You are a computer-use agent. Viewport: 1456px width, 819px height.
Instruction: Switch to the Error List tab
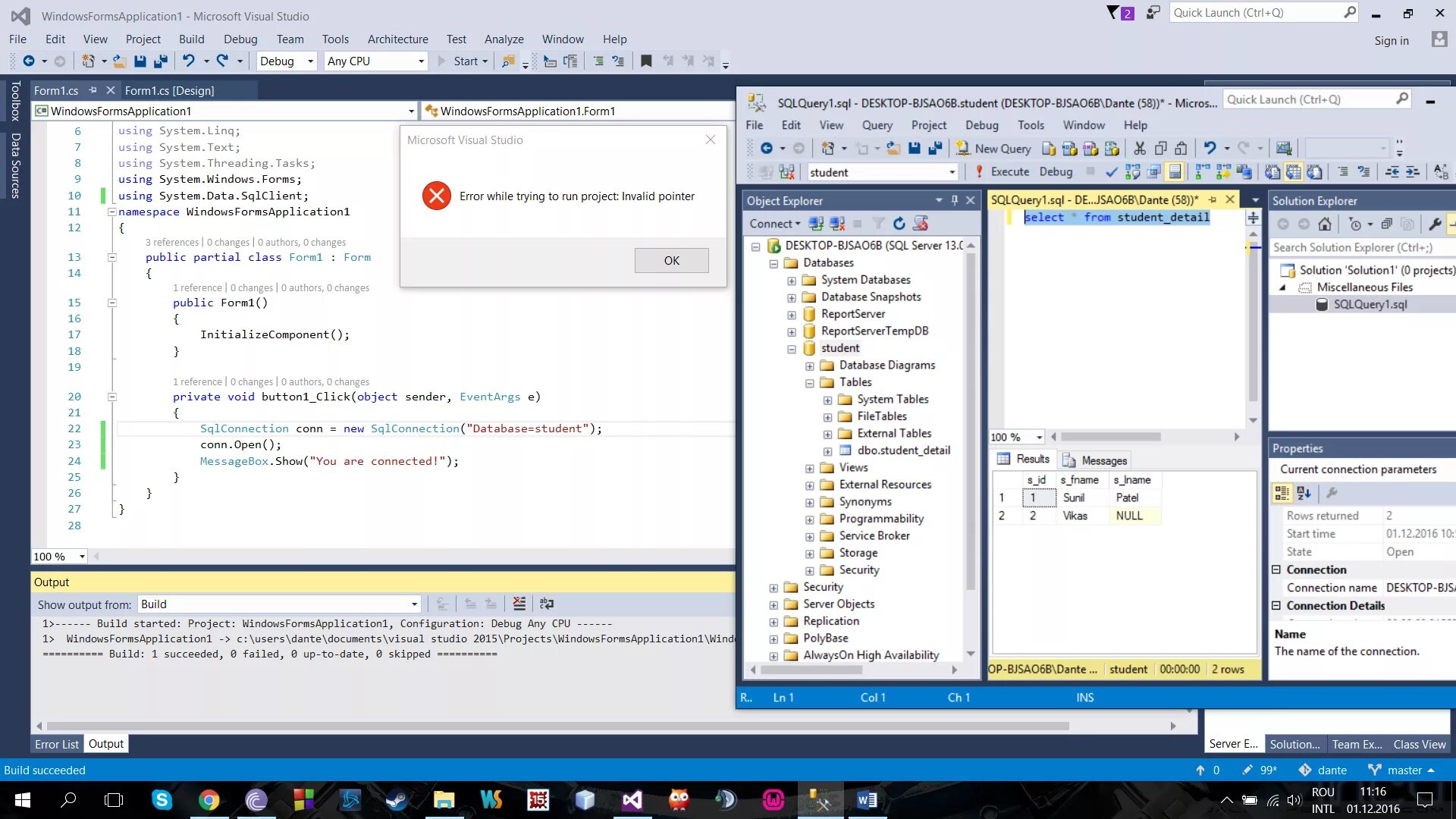[56, 744]
